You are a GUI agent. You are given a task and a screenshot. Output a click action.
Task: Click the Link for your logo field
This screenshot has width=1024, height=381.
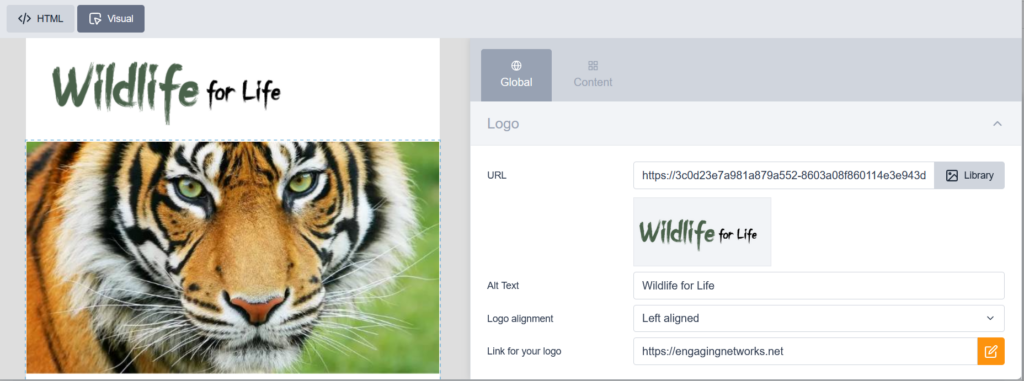click(x=805, y=352)
